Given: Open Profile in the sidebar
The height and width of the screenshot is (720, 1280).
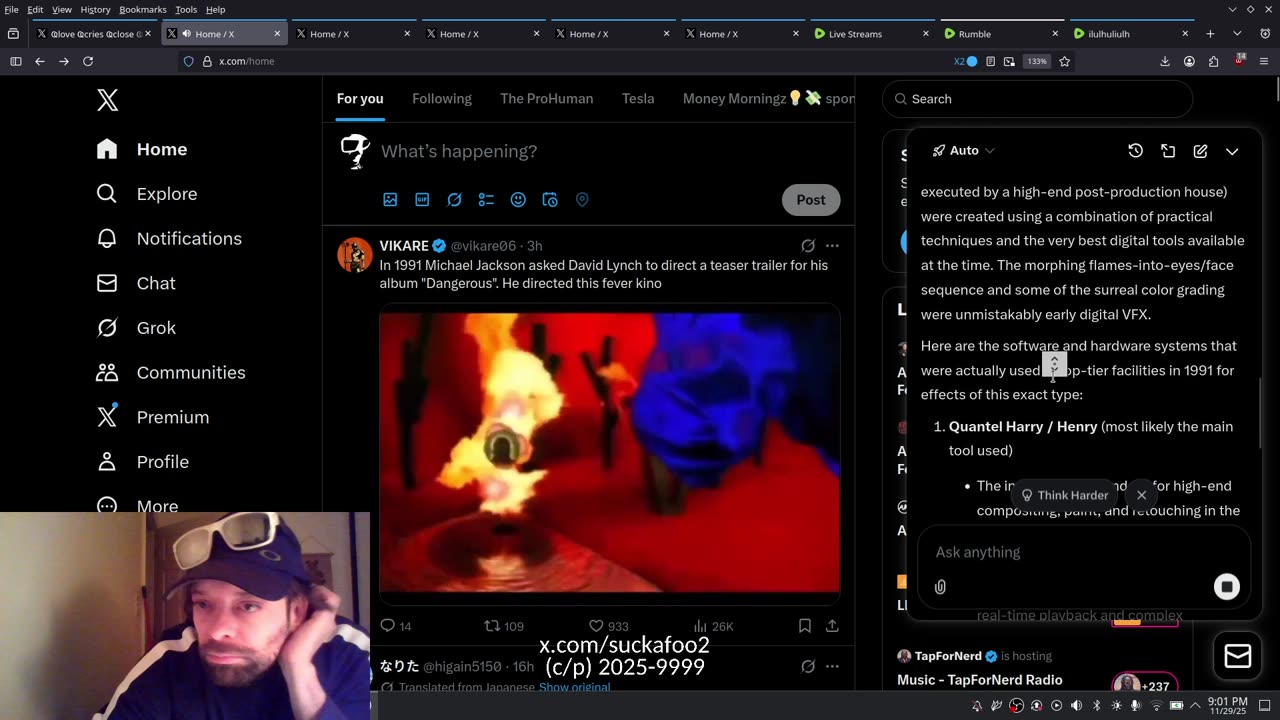Looking at the screenshot, I should coord(142,462).
